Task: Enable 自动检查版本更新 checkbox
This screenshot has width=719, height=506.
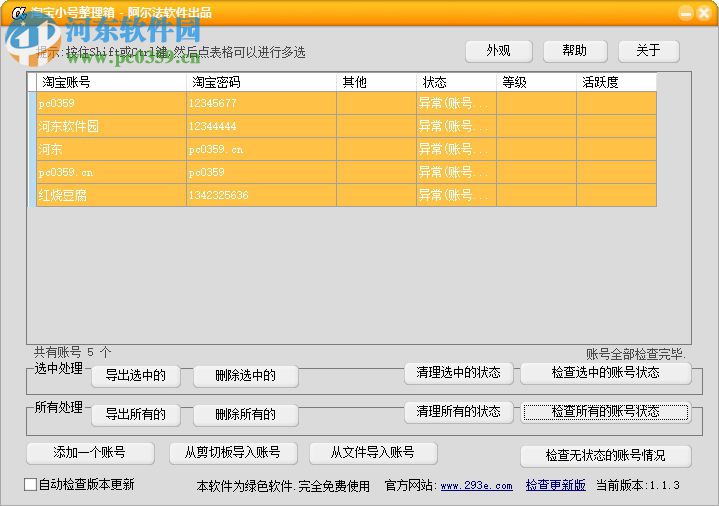Action: (x=30, y=484)
